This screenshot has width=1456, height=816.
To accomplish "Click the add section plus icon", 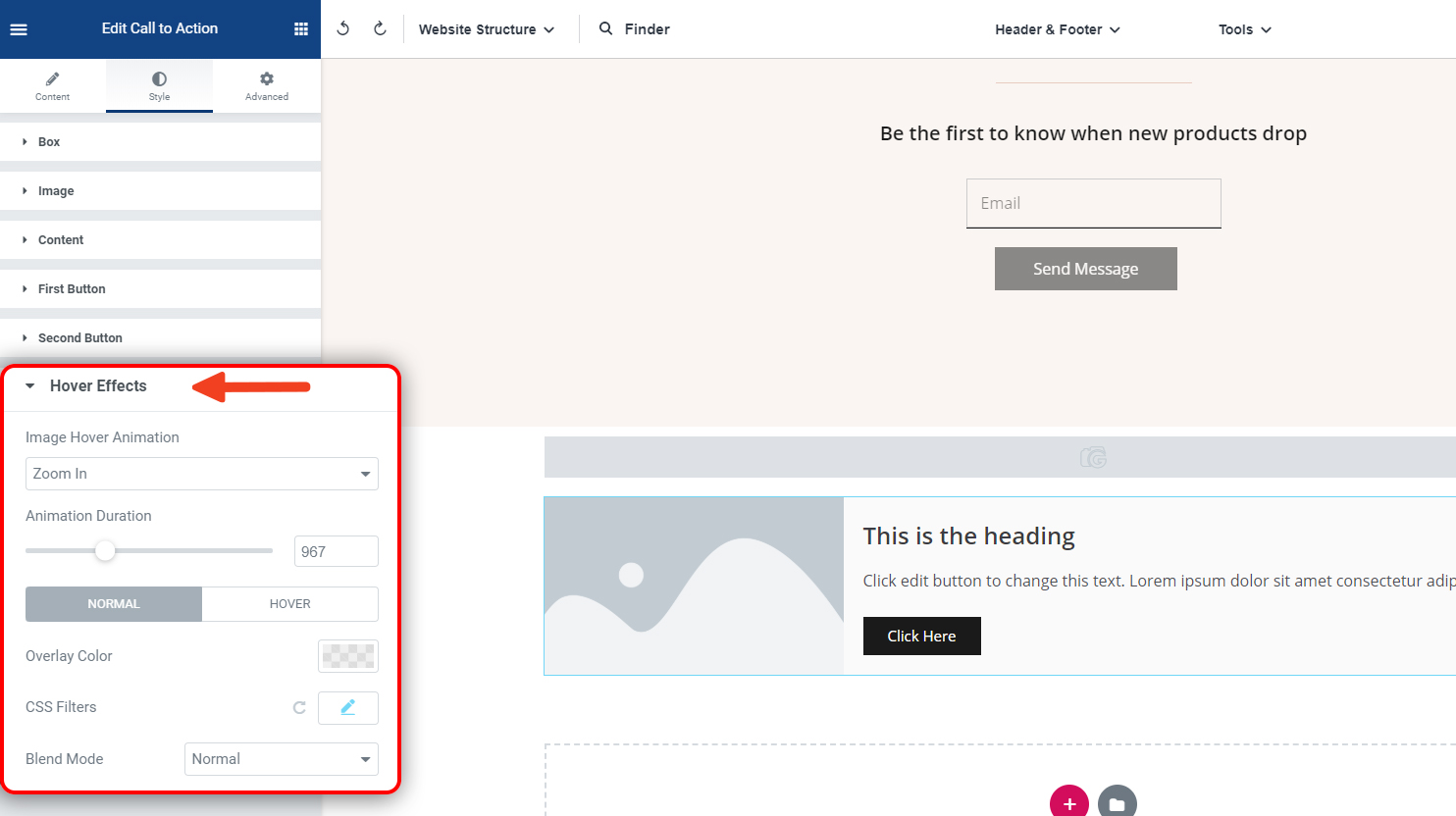I will (x=1069, y=803).
